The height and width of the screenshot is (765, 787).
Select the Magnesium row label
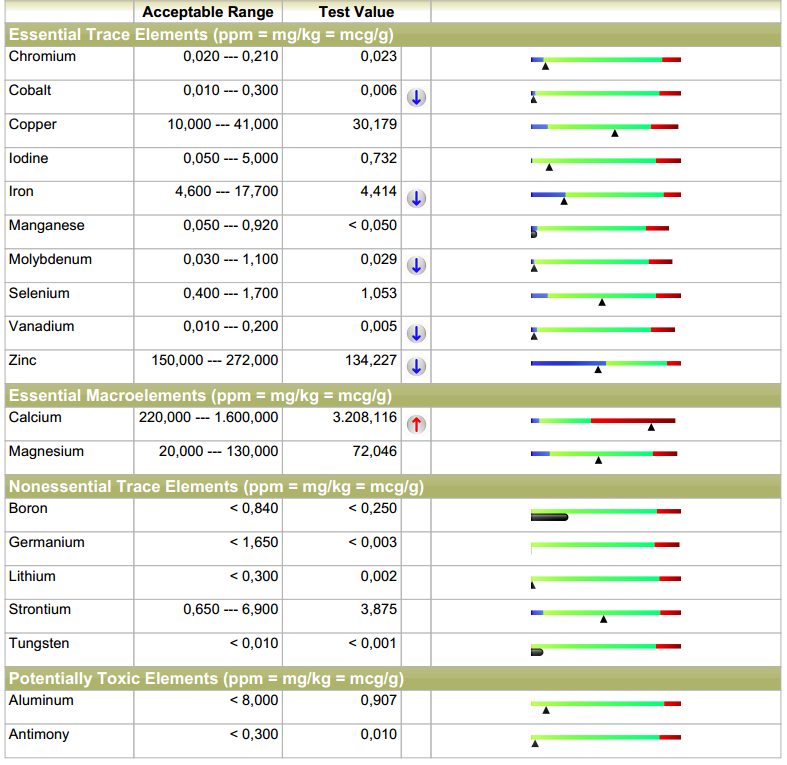pyautogui.click(x=46, y=451)
